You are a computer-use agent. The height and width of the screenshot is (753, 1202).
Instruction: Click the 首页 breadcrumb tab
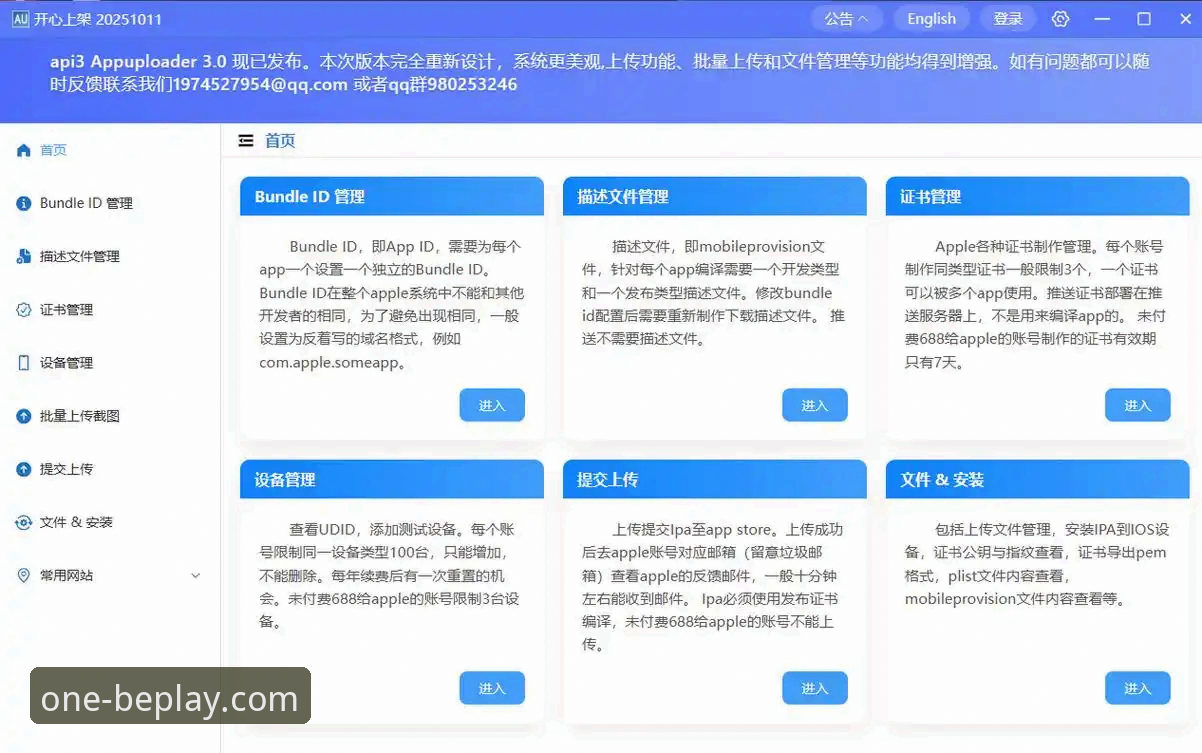tap(279, 141)
